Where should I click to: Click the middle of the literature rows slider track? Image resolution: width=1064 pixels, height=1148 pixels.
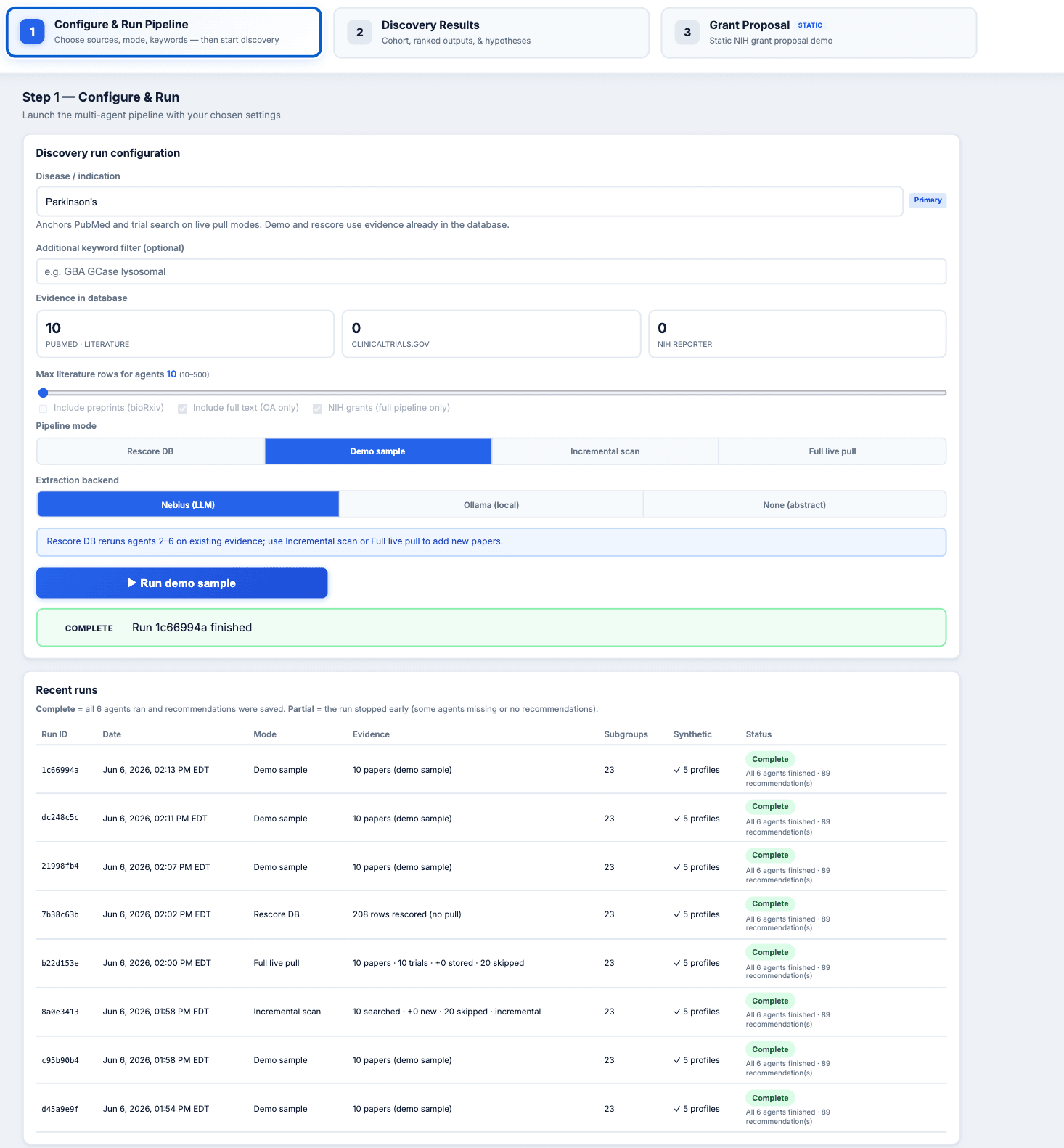coord(491,393)
